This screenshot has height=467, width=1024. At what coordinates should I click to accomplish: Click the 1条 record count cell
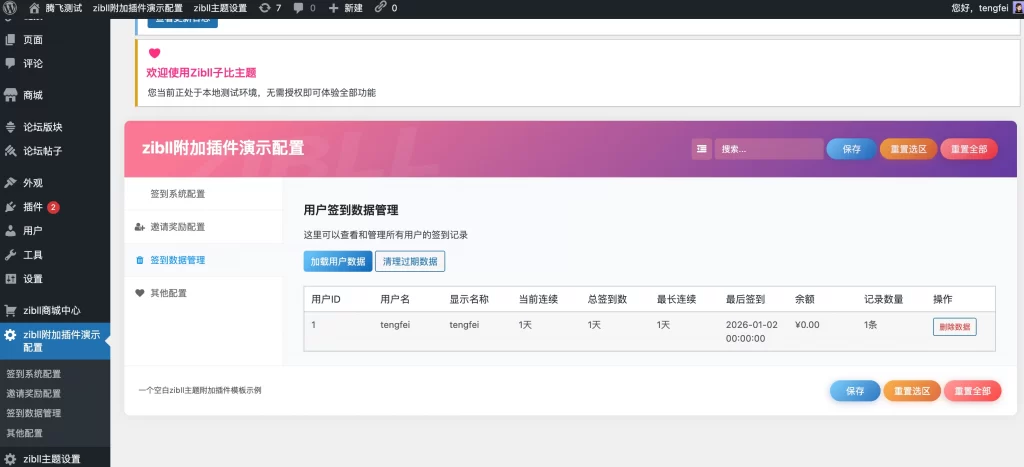click(871, 325)
